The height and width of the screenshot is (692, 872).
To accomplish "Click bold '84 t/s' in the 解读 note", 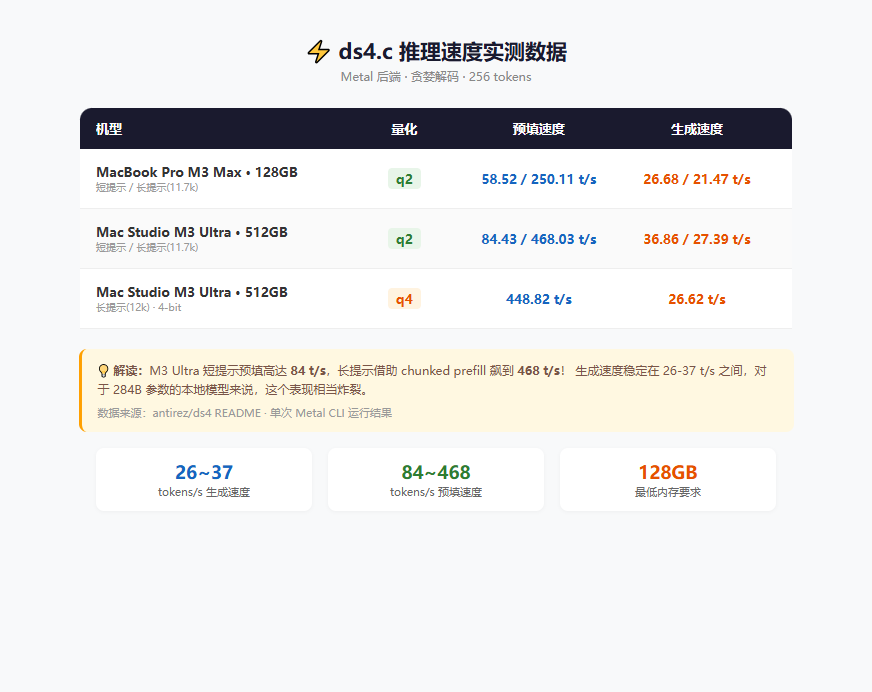I will 308,371.
